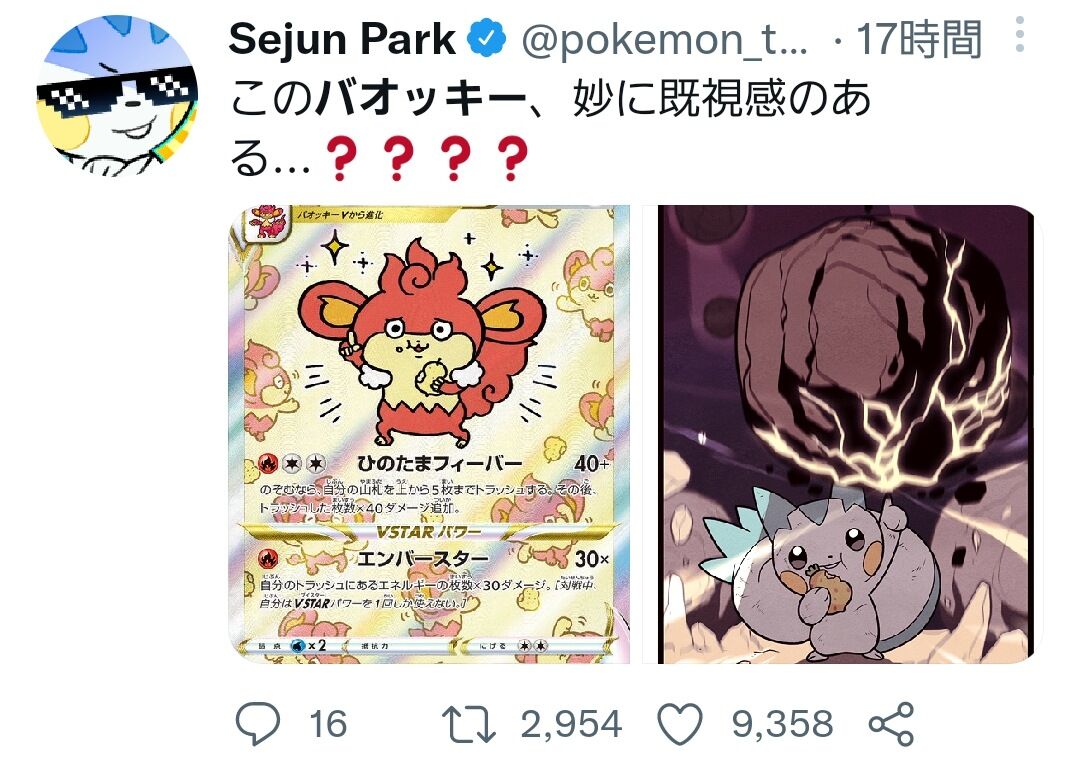This screenshot has width=1080, height=764.
Task: View the バオッキー Pokémon card image
Action: [x=429, y=434]
